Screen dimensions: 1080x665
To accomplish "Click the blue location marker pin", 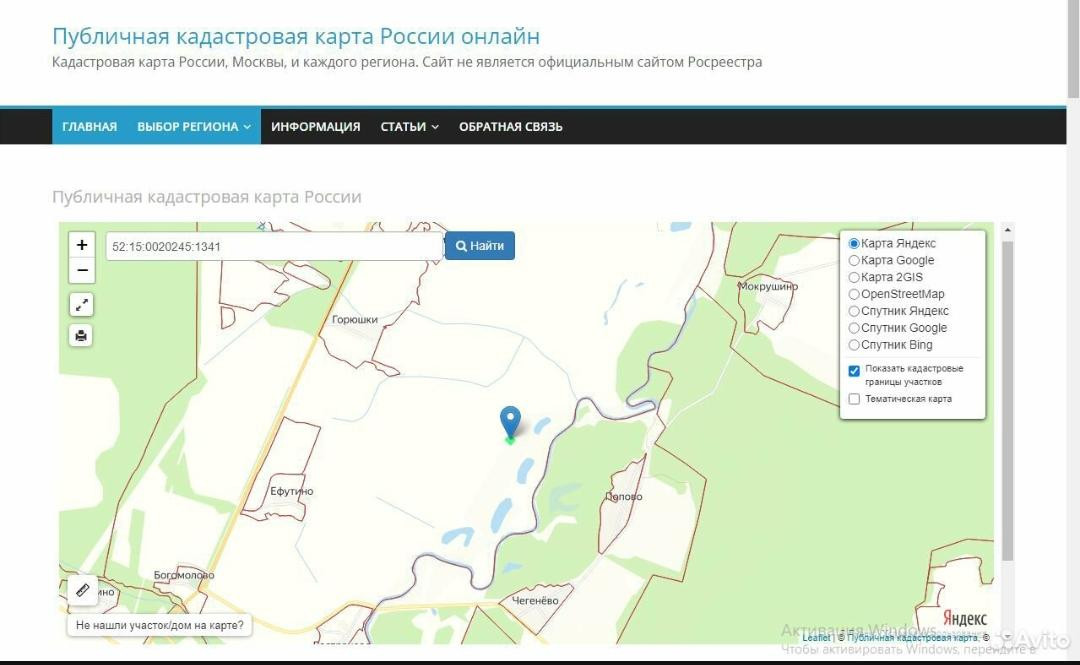I will (510, 422).
